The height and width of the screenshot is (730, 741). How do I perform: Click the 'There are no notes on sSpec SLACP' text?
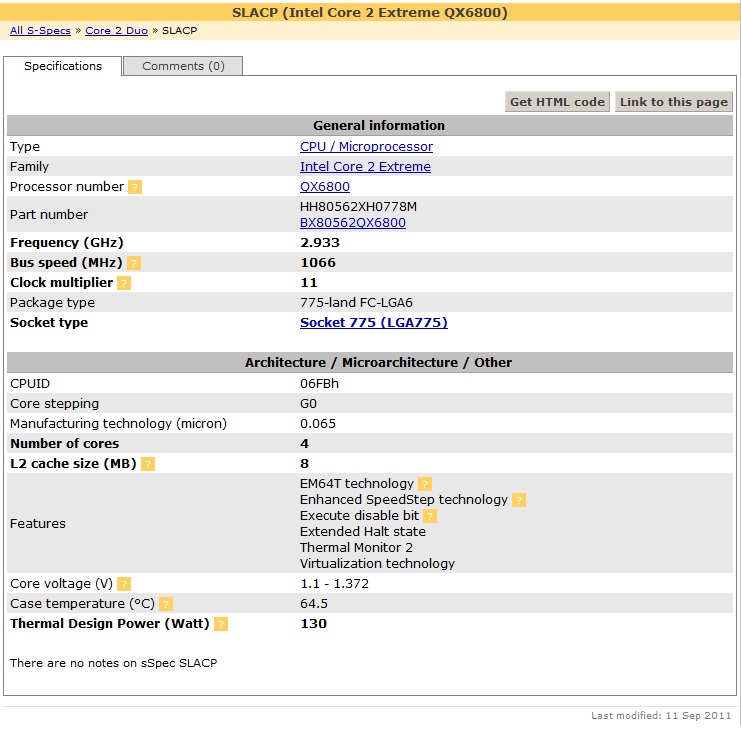113,663
